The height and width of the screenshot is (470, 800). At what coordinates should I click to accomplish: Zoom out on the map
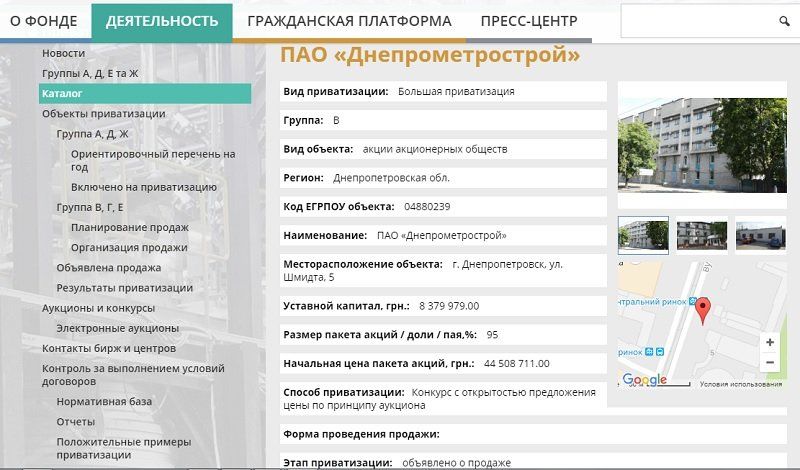(769, 363)
